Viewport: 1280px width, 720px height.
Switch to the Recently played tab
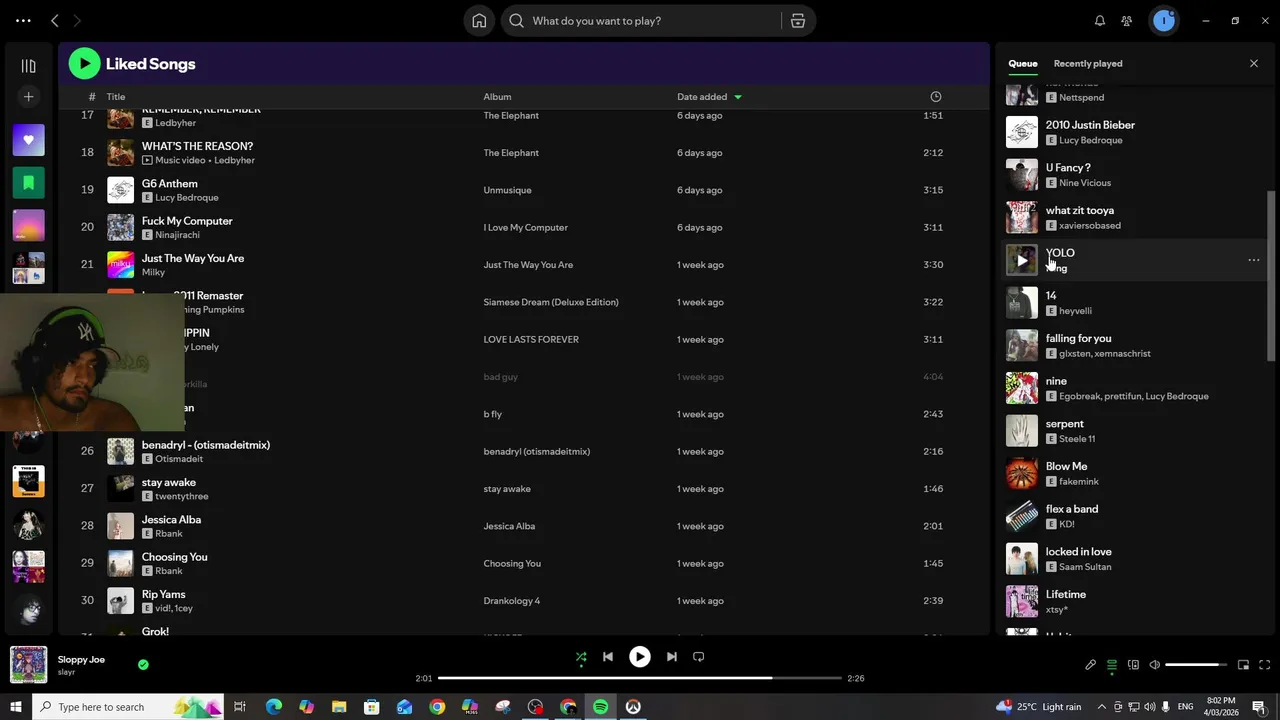[1088, 64]
